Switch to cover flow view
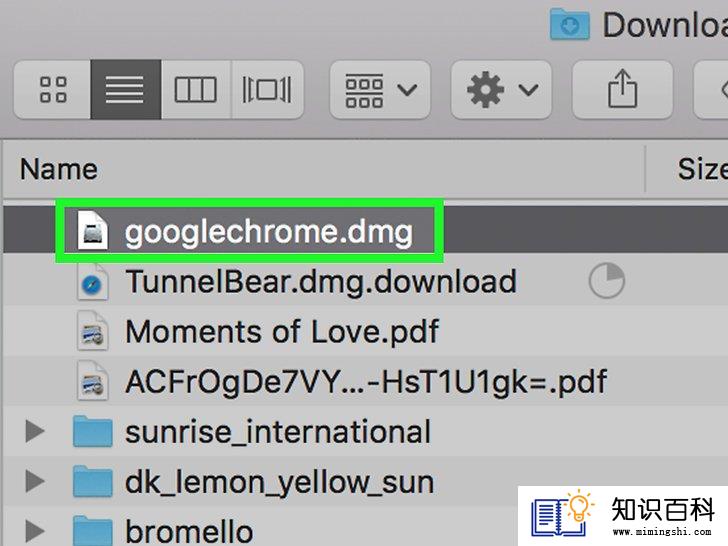This screenshot has width=728, height=546. (x=267, y=89)
